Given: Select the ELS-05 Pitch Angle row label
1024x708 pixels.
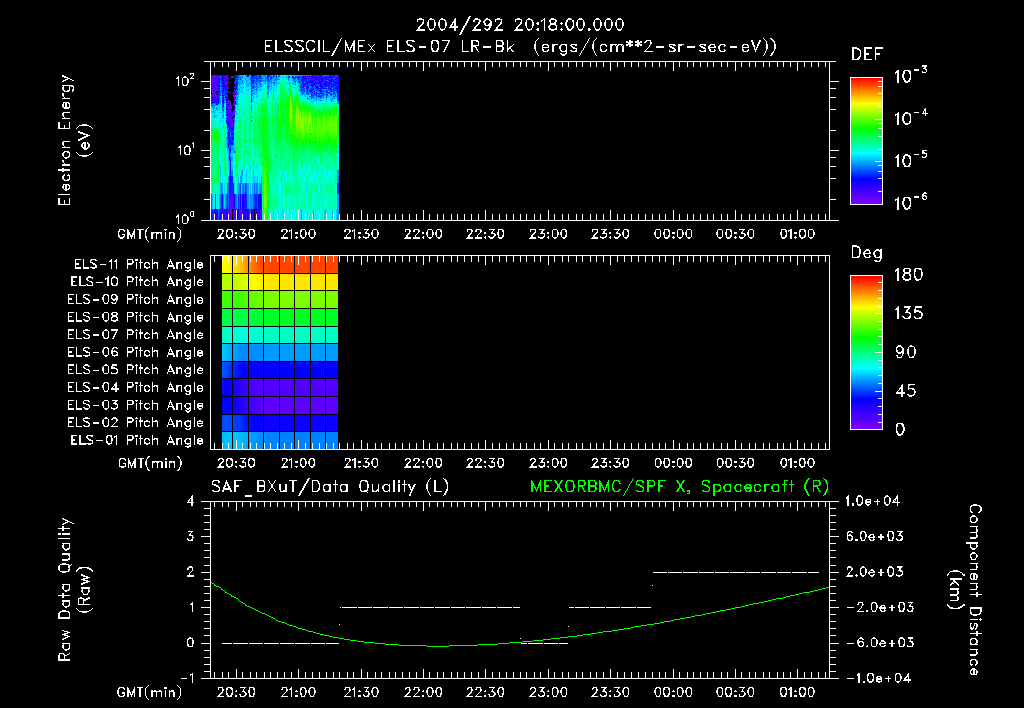Looking at the screenshot, I should (x=135, y=370).
